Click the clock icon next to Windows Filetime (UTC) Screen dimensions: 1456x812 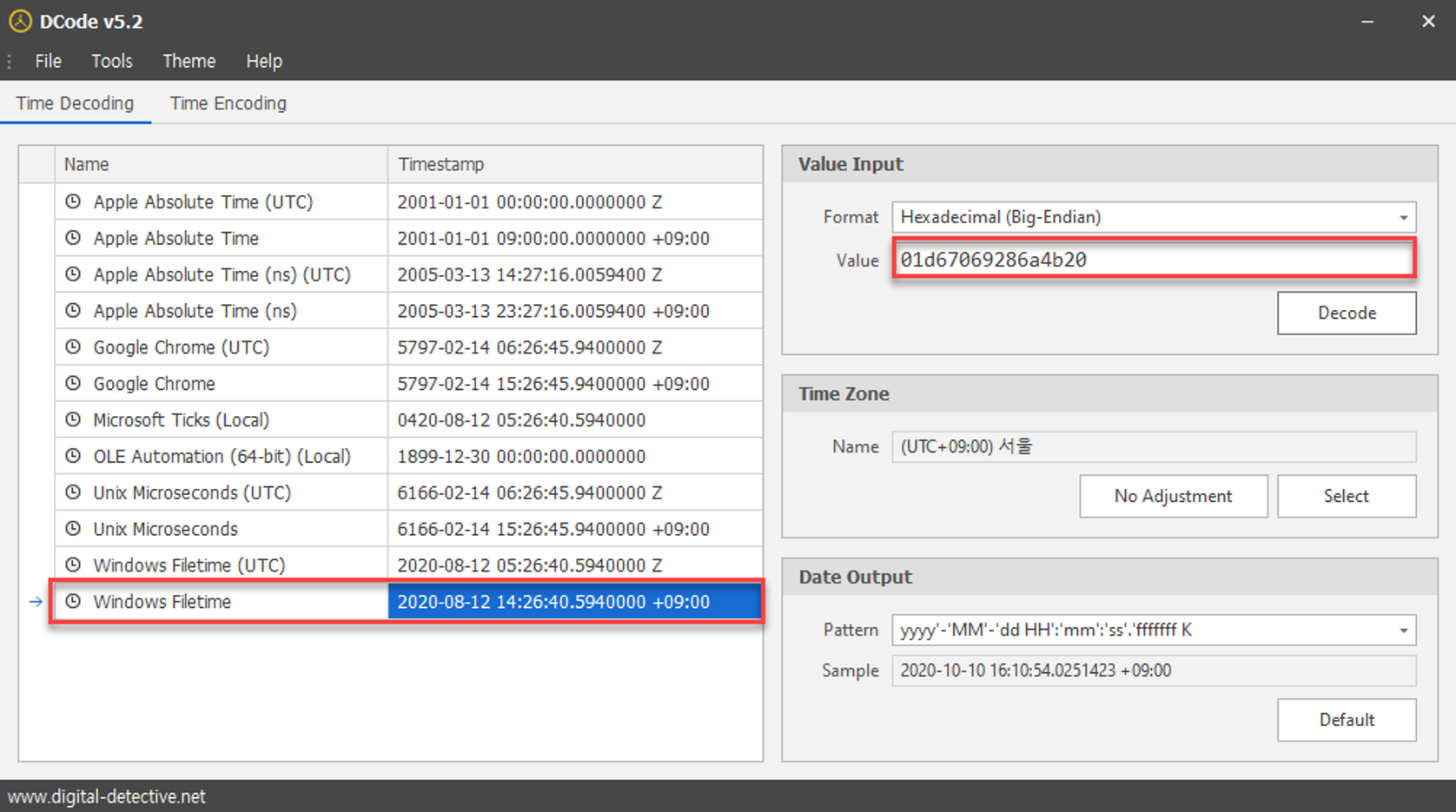(x=73, y=564)
